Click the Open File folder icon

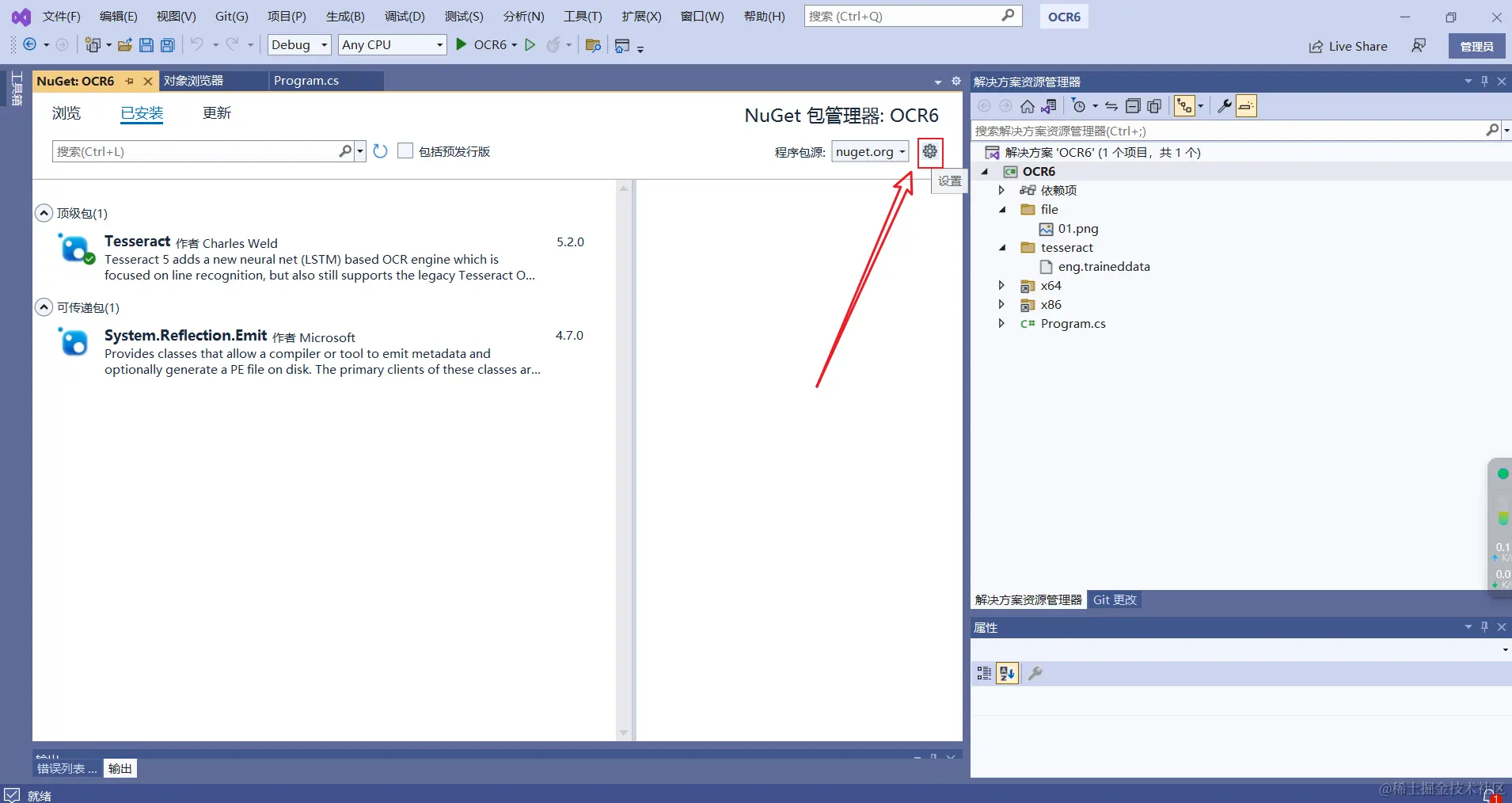click(x=125, y=45)
